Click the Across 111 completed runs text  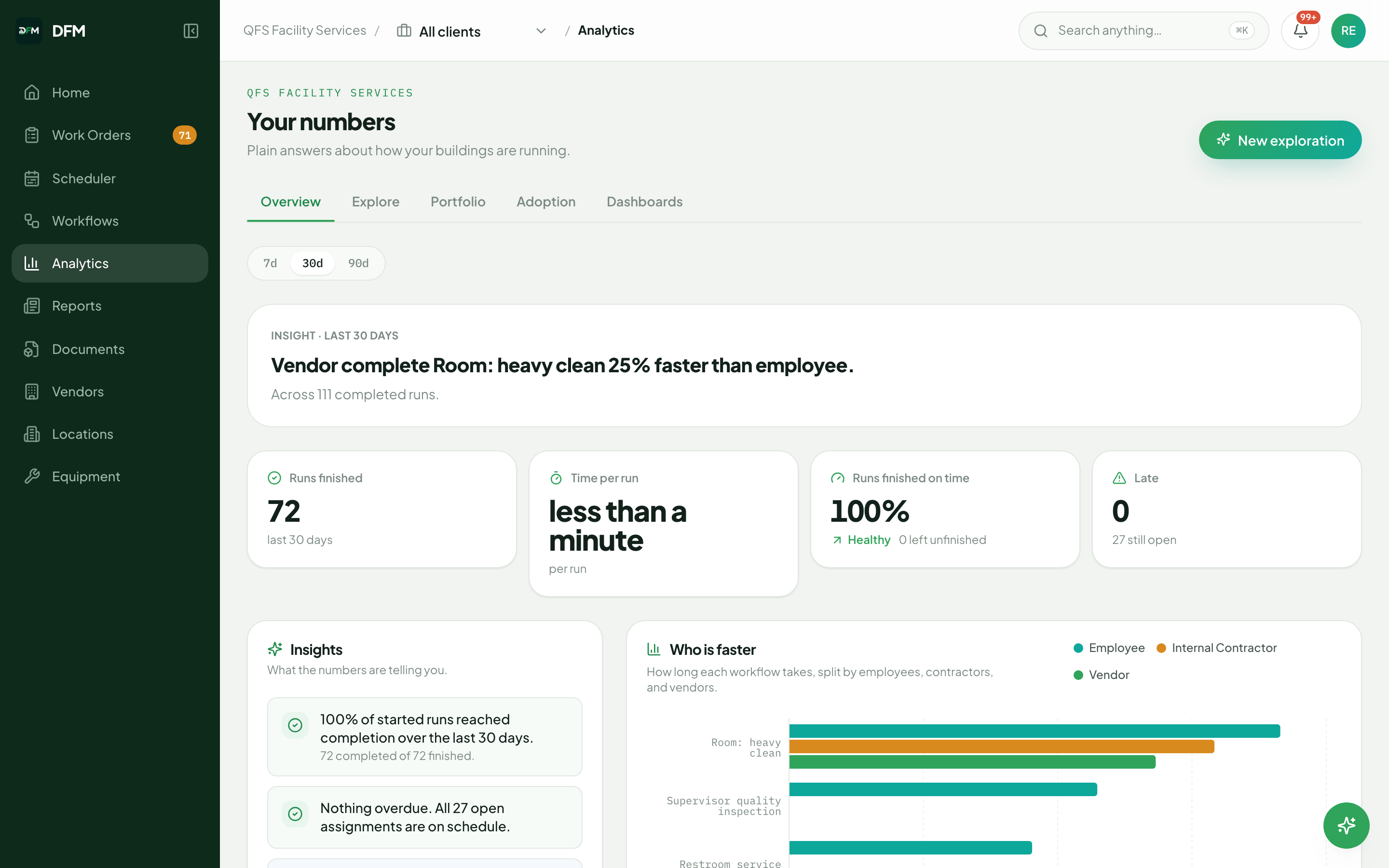[354, 394]
